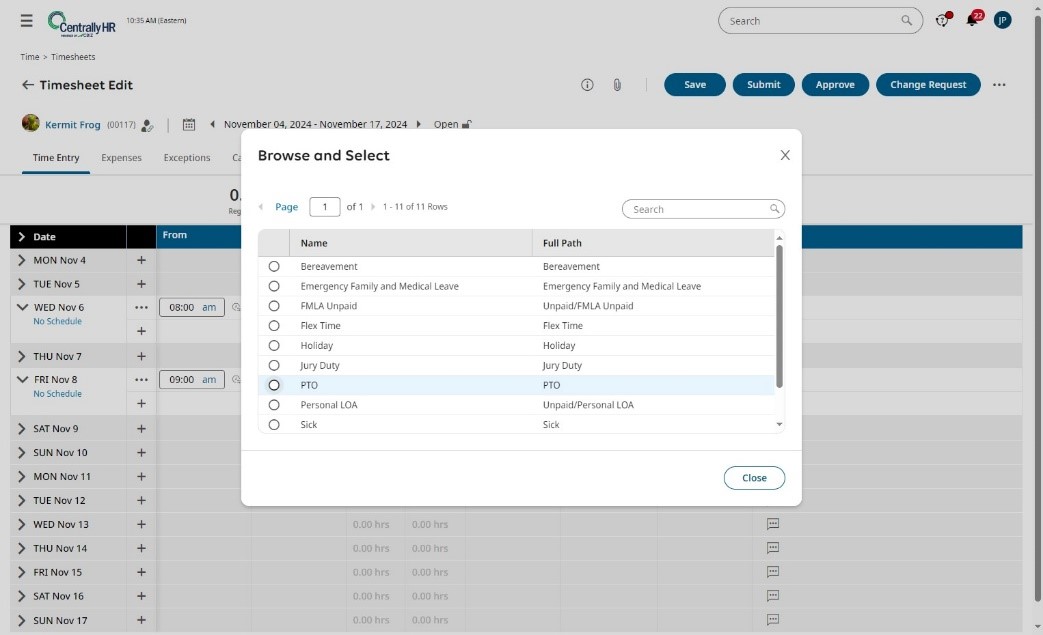This screenshot has width=1043, height=635.
Task: Click the timesheet information icon
Action: pyautogui.click(x=587, y=84)
